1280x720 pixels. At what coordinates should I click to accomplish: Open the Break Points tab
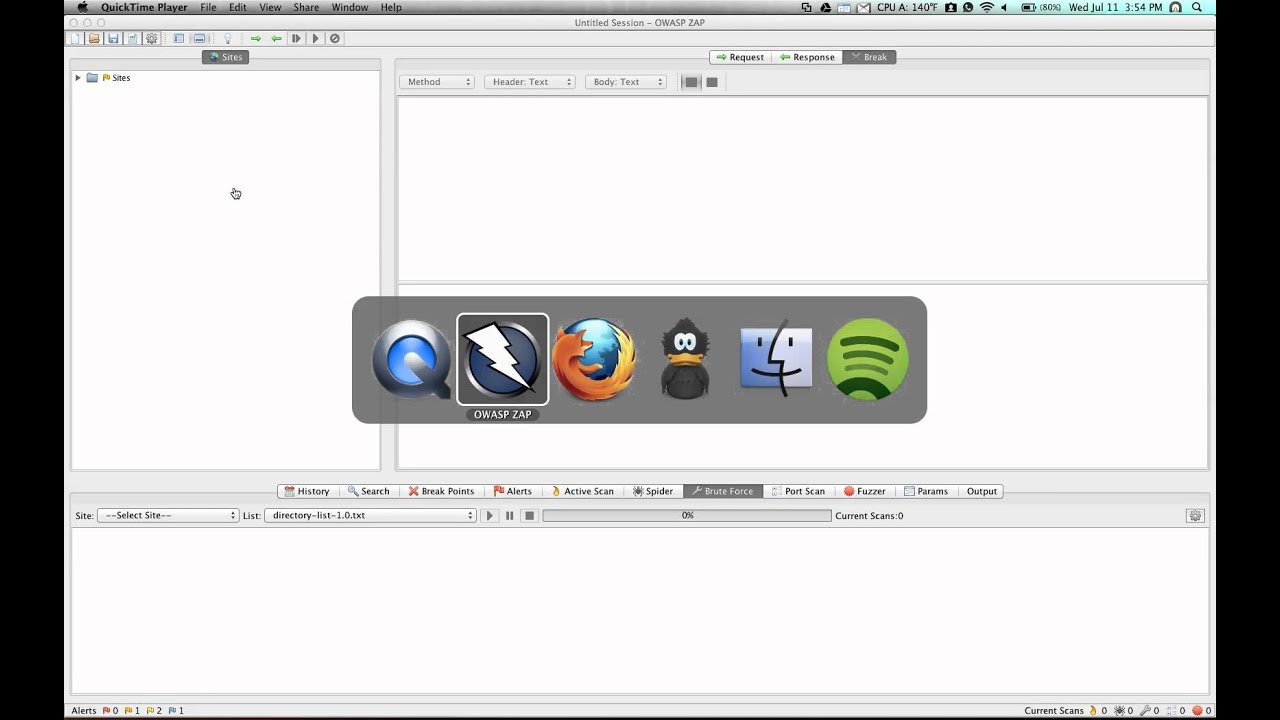click(441, 491)
